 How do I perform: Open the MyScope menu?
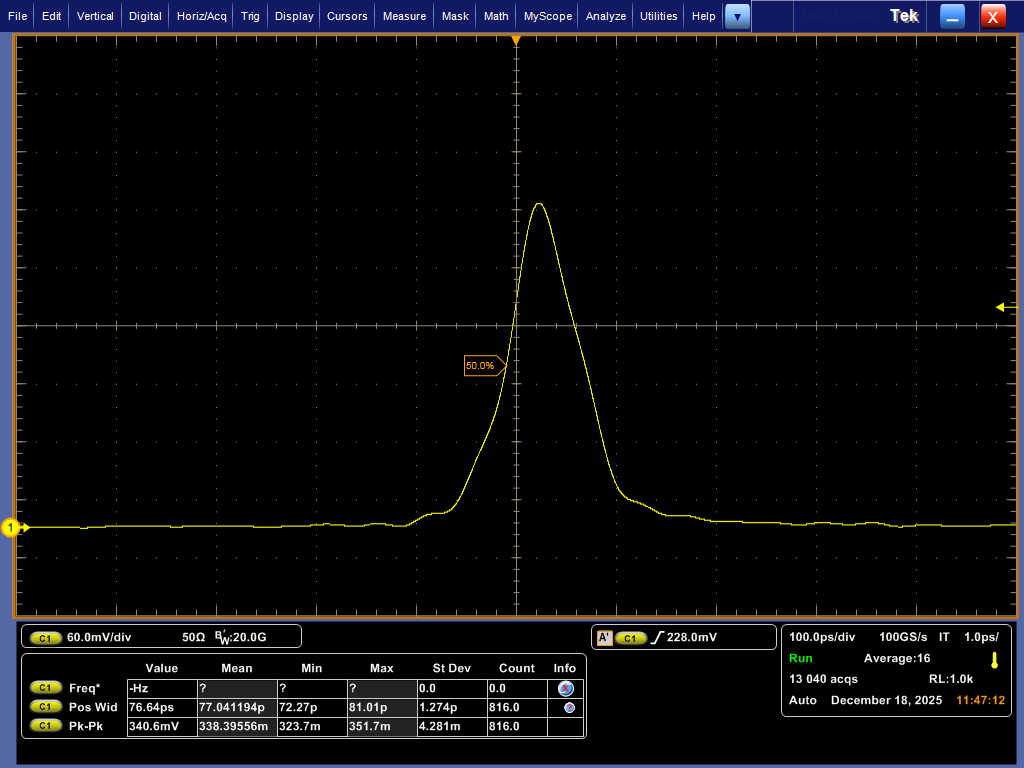[x=548, y=16]
